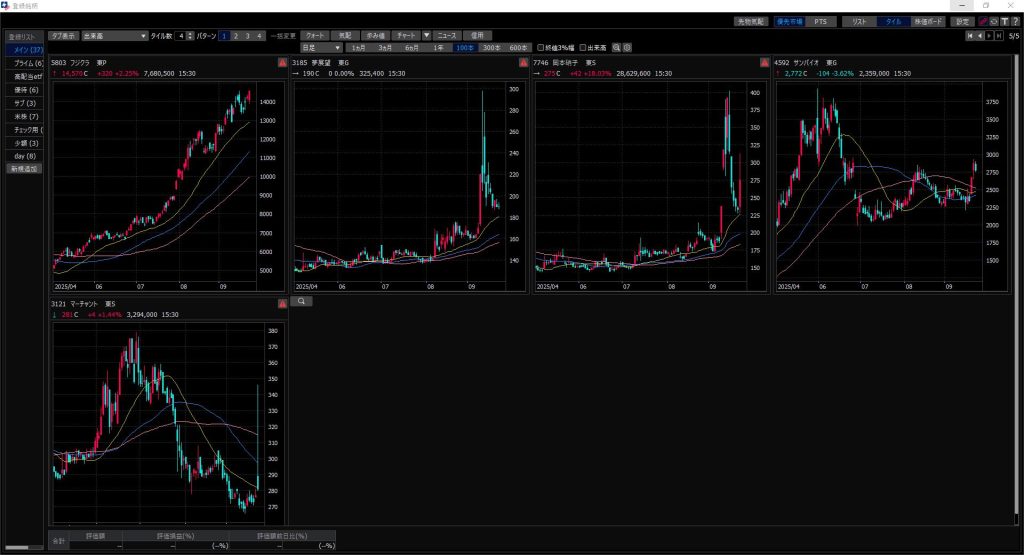
Task: Go to first page with the skip-back arrow
Action: point(970,36)
